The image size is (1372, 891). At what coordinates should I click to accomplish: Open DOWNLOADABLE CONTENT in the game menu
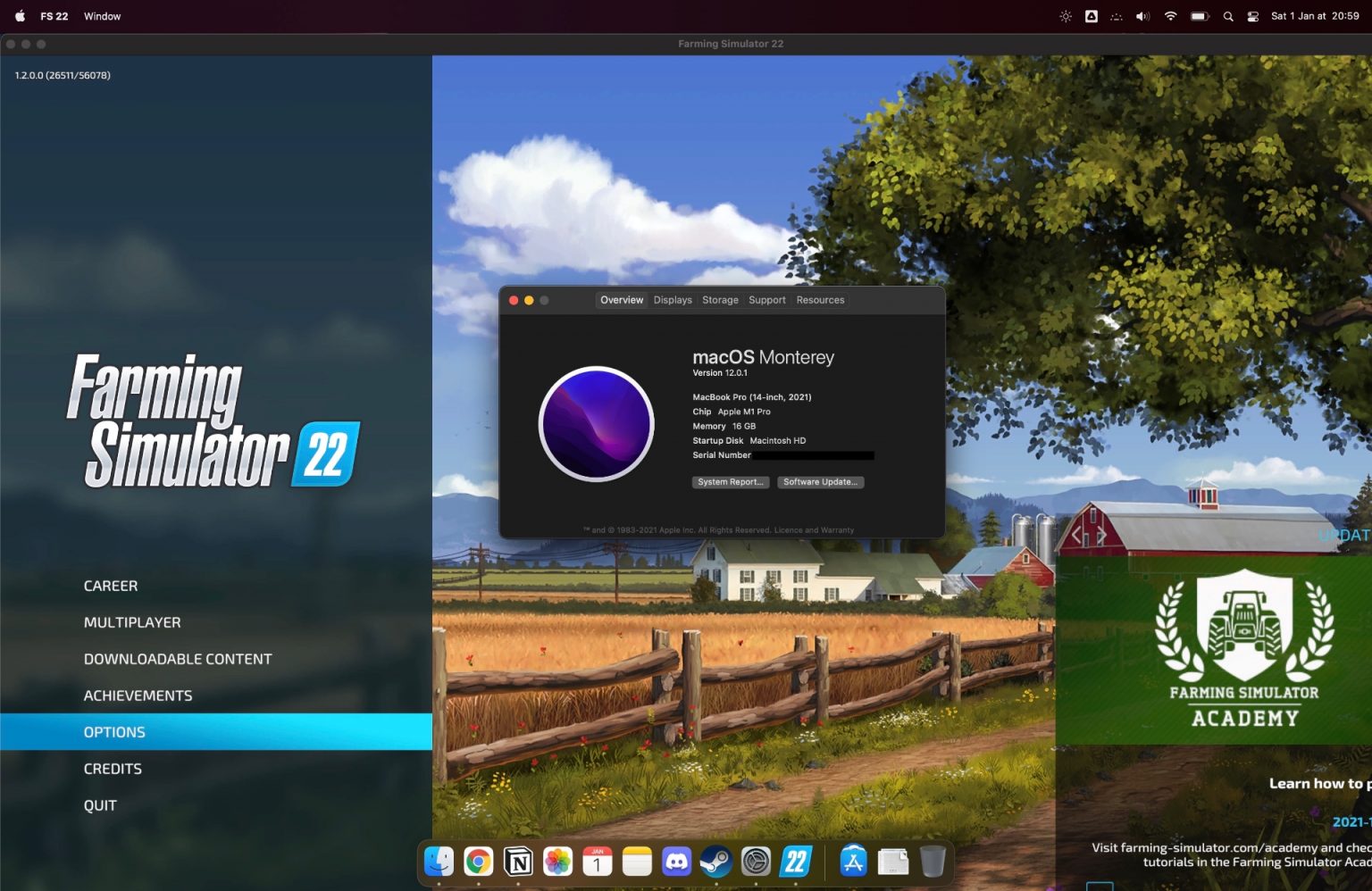click(178, 659)
